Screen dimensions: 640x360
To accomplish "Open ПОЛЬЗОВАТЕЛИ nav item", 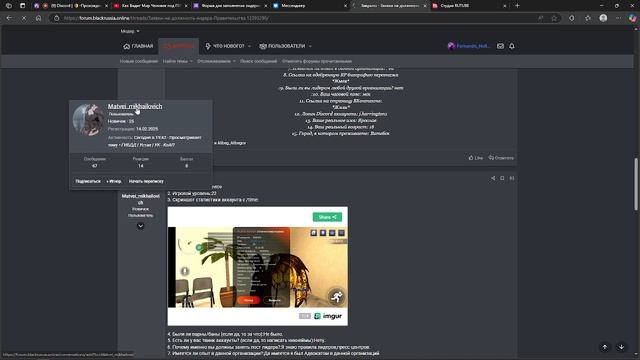I will [282, 46].
